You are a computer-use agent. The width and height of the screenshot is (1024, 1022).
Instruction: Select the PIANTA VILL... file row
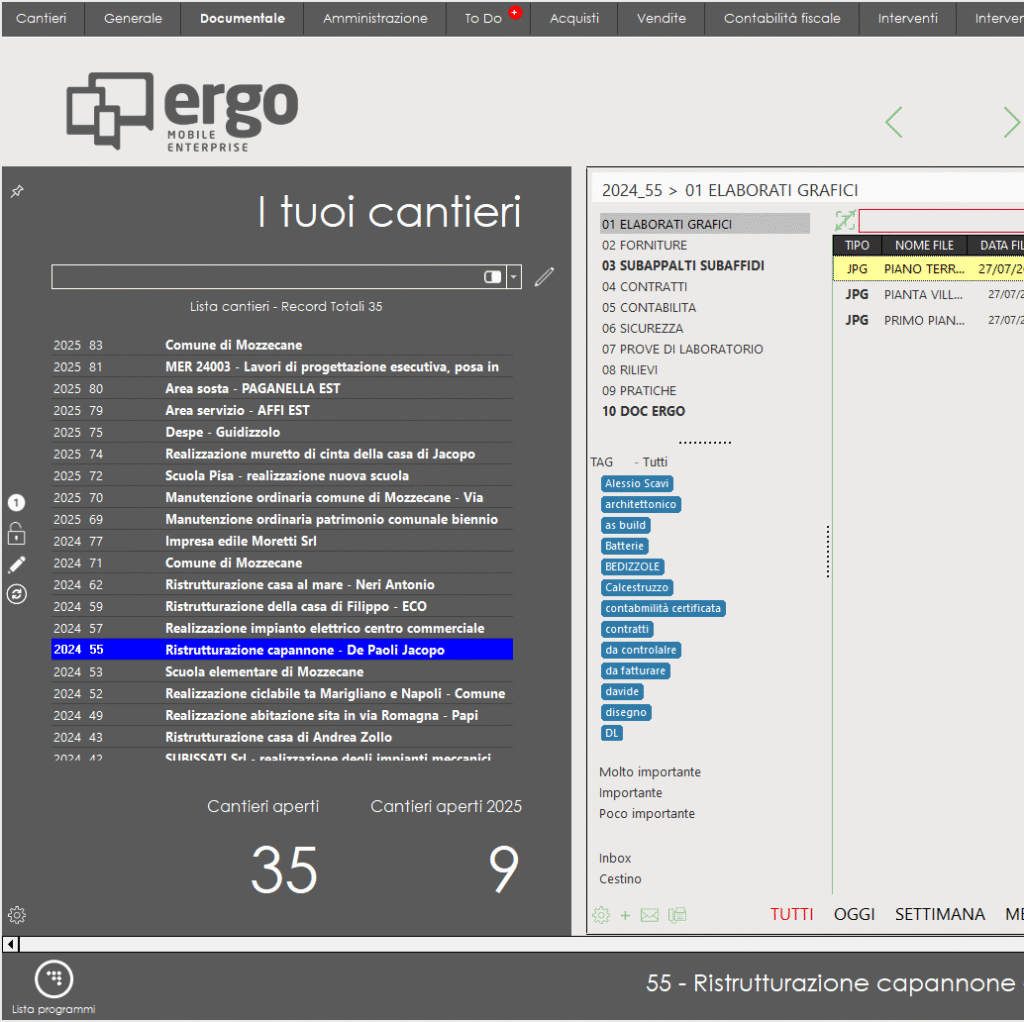(x=928, y=295)
